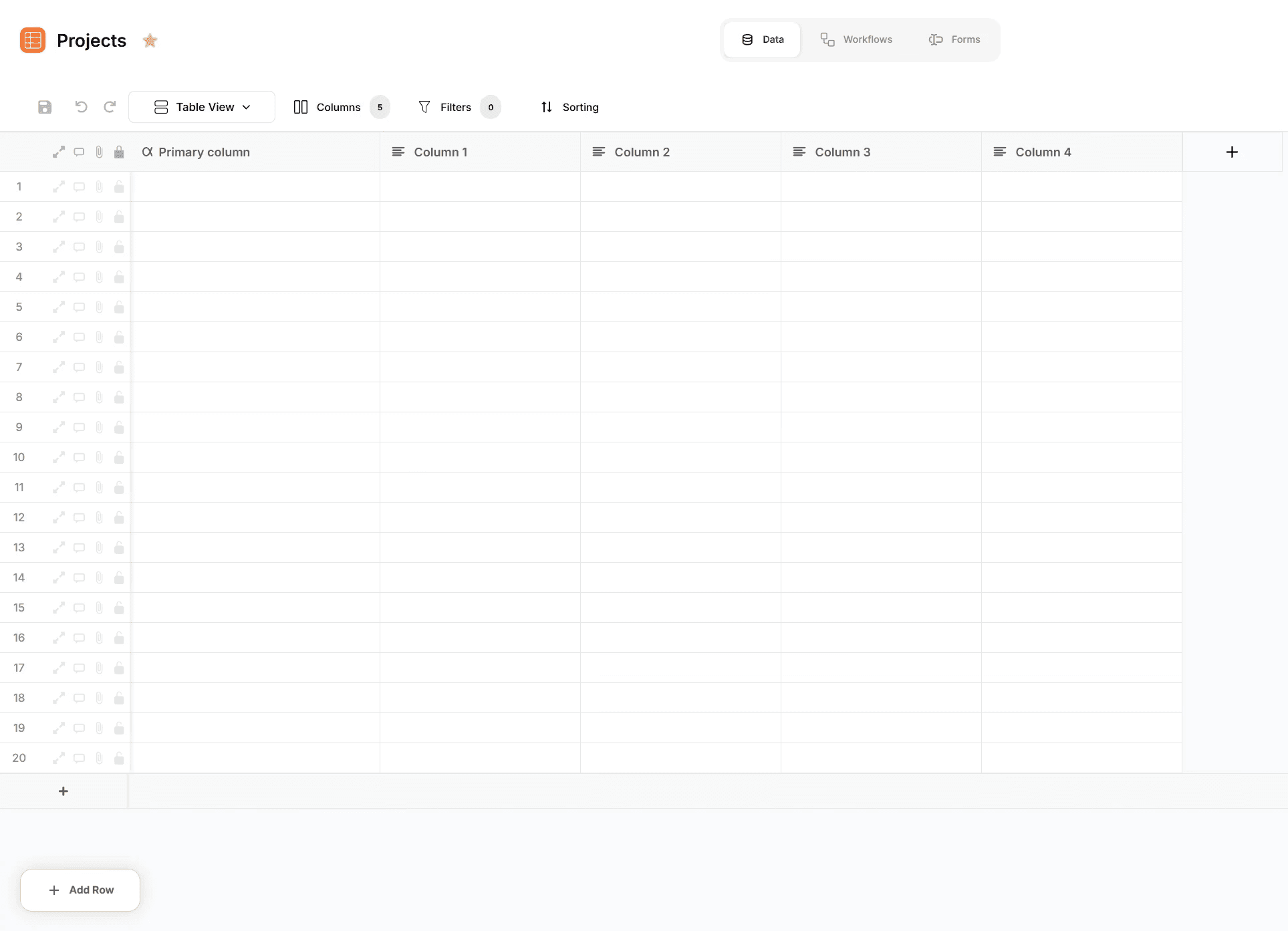
Task: Toggle the favorite star next to Projects
Action: click(150, 41)
